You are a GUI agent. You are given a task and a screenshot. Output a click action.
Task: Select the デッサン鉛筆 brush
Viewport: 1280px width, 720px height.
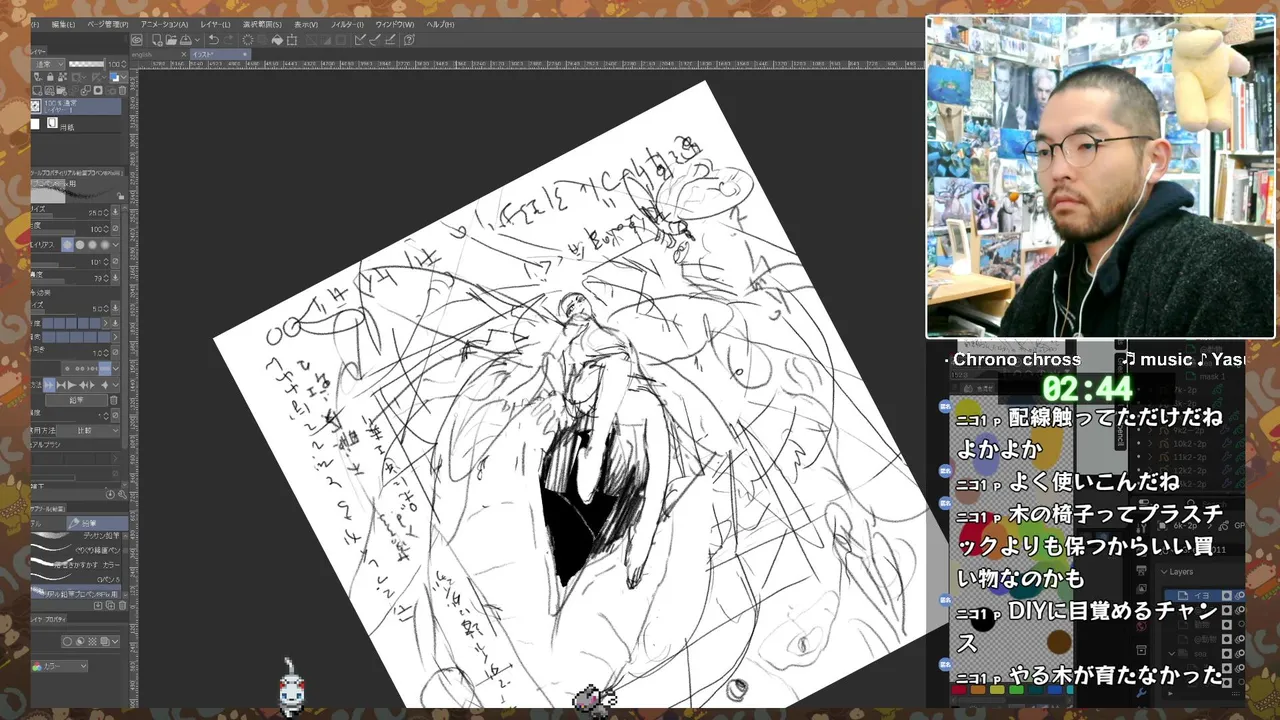(x=75, y=536)
